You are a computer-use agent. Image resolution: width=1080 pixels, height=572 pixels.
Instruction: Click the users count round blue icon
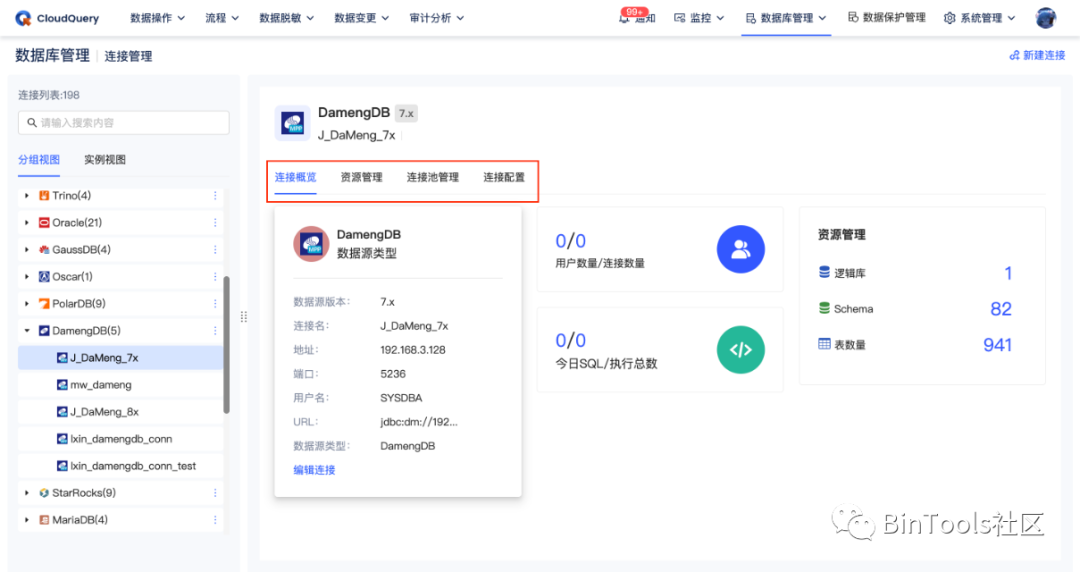click(740, 249)
